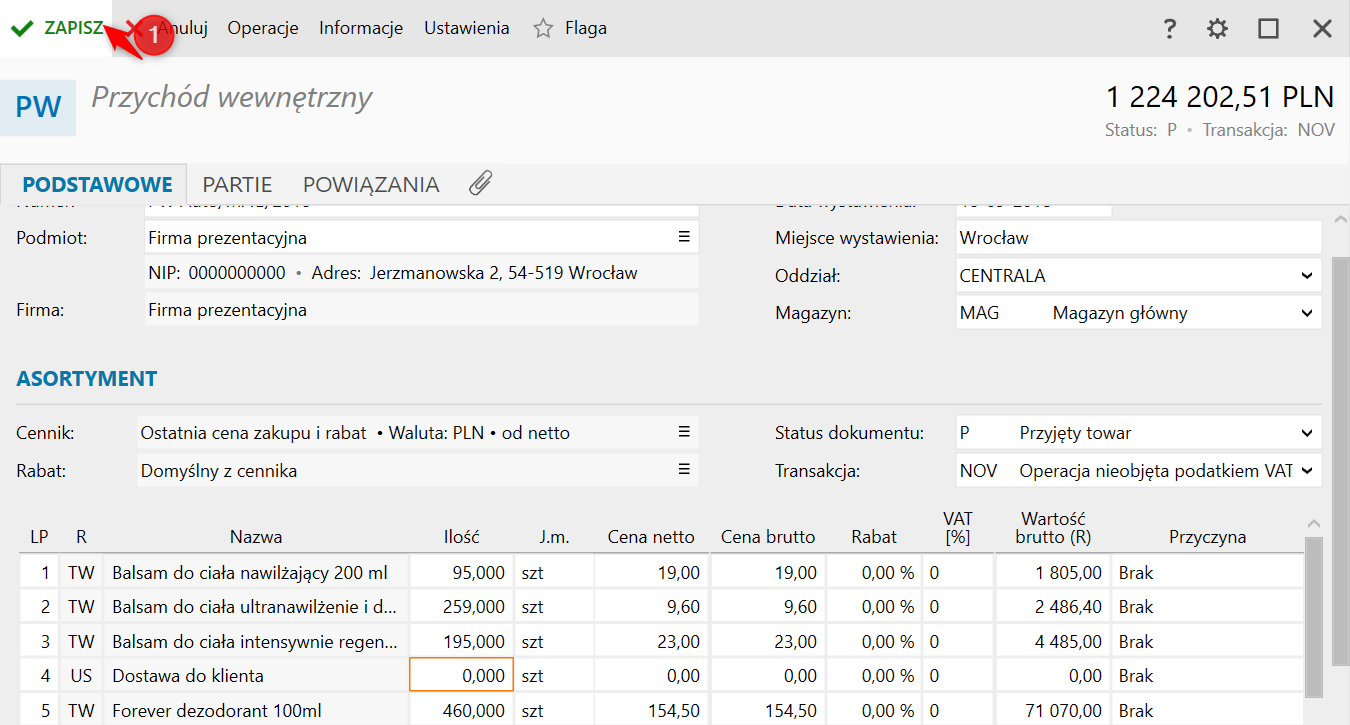Expand the Status dokumentu dropdown

[x=1306, y=433]
